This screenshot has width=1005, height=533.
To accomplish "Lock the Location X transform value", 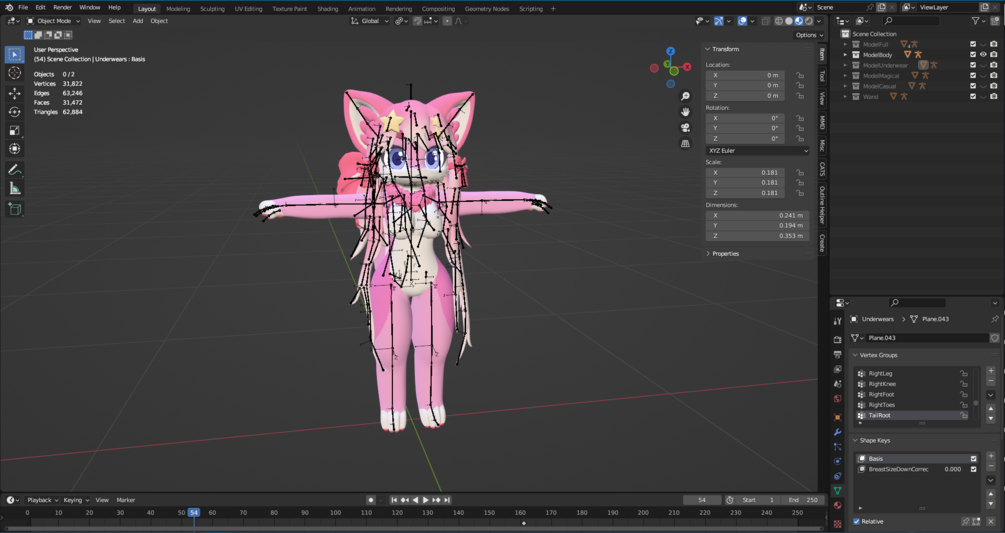I will [x=800, y=75].
